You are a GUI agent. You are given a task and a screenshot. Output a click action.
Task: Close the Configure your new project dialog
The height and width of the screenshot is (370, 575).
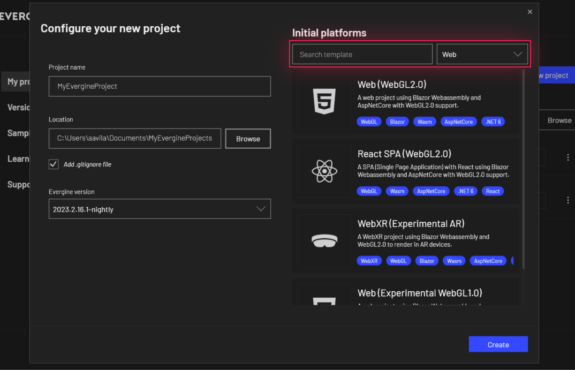coord(530,12)
